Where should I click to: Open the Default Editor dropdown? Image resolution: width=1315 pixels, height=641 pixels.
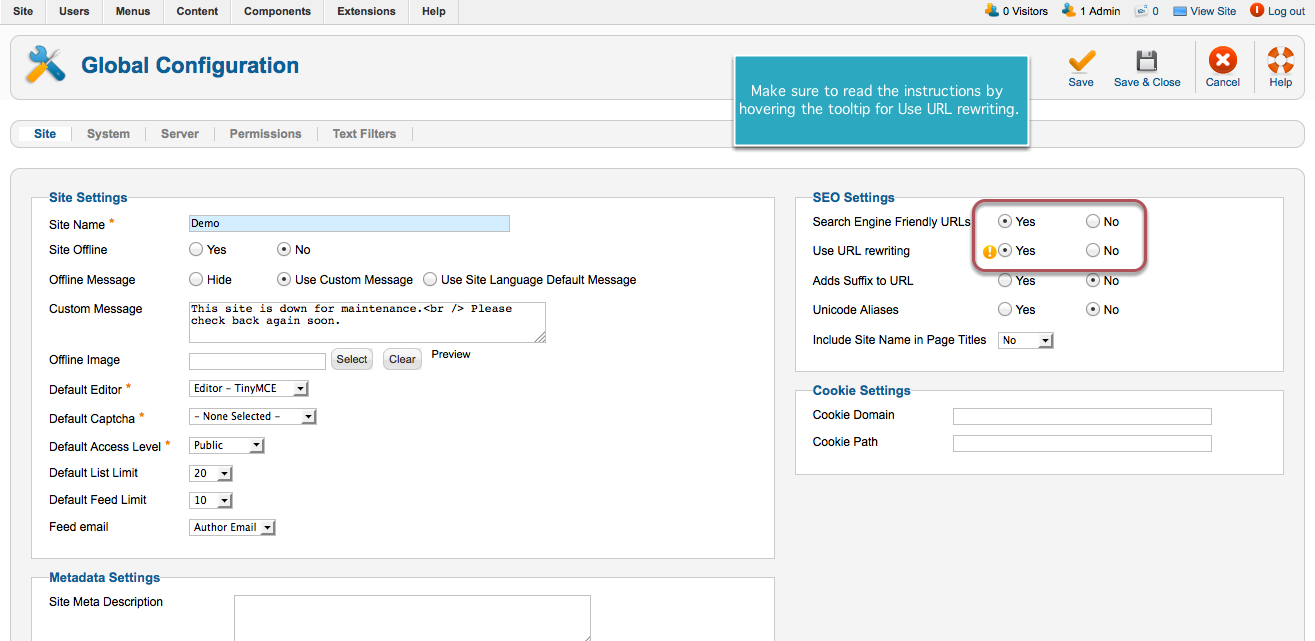pyautogui.click(x=249, y=388)
